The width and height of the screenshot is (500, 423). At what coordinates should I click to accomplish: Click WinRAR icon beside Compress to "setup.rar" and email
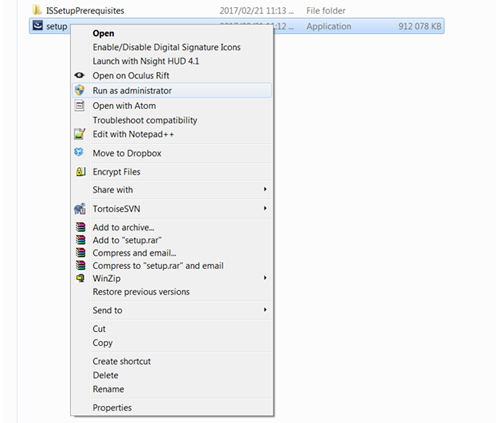(x=80, y=265)
